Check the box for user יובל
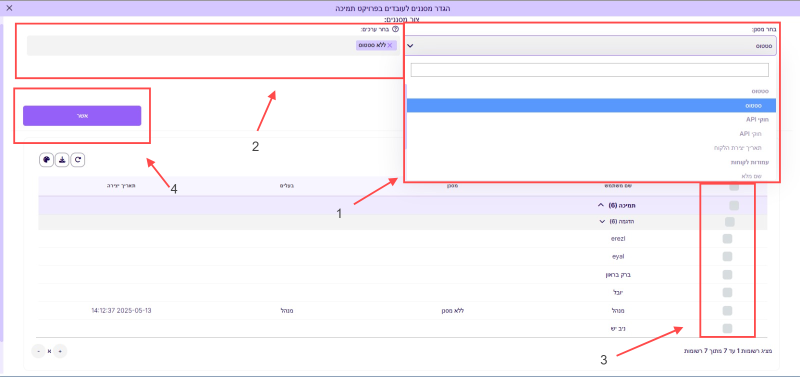 728,292
